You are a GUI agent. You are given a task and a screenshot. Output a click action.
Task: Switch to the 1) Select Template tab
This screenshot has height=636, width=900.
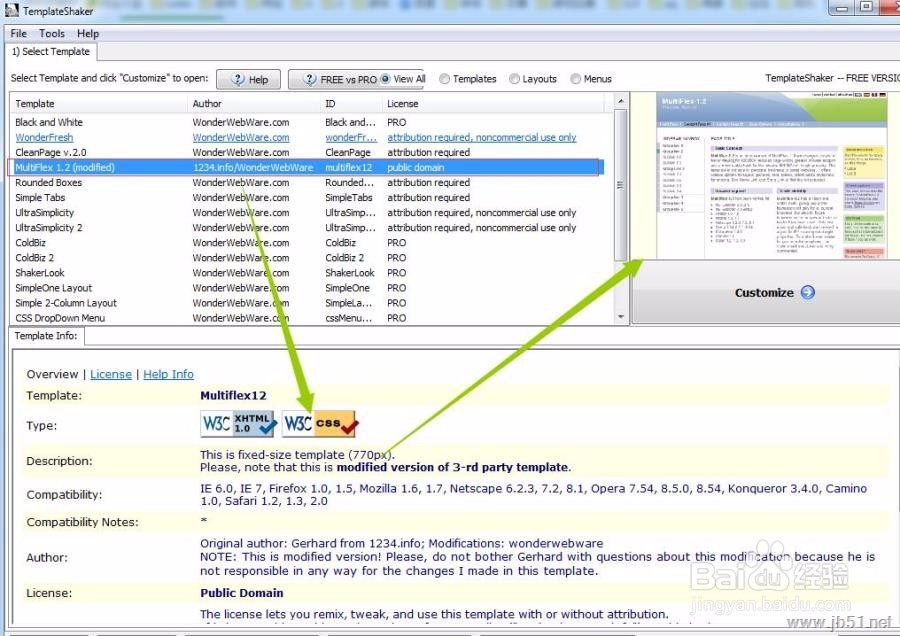[51, 52]
